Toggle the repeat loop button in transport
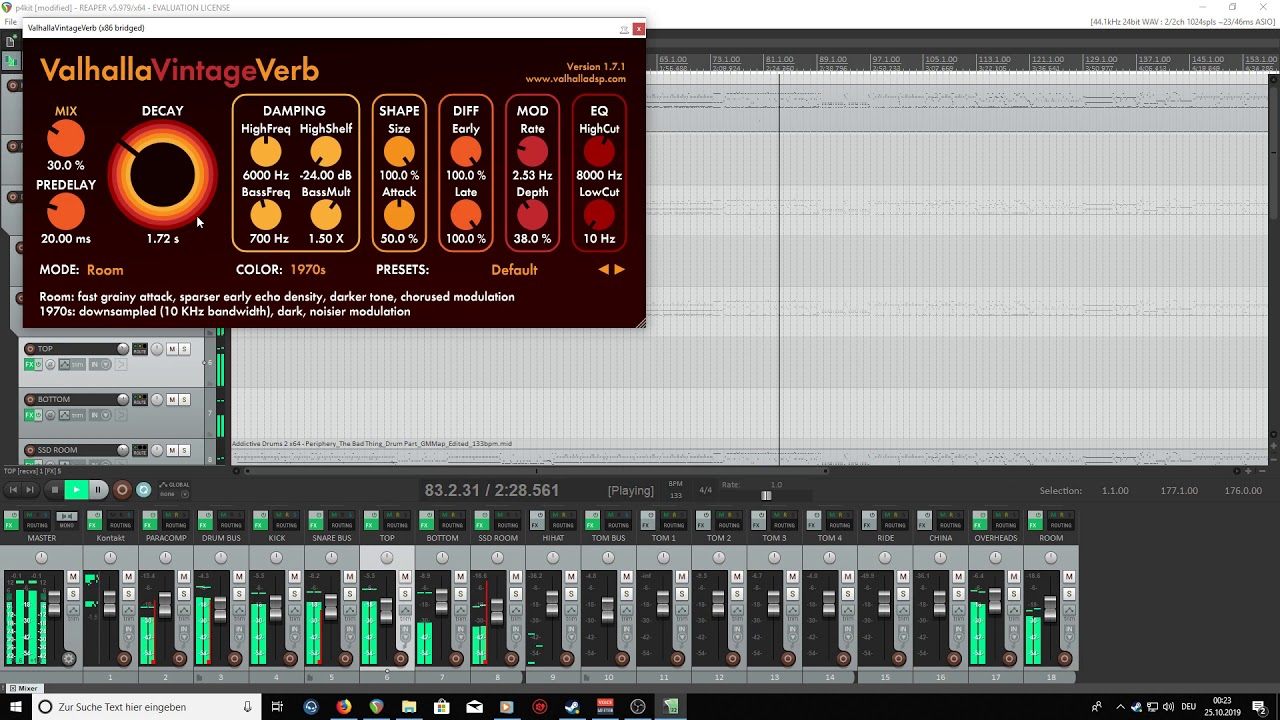 (143, 490)
